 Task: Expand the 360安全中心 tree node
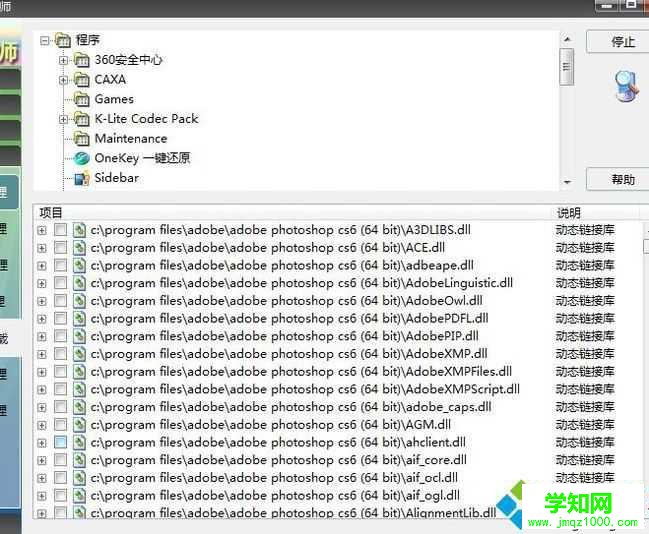tap(63, 60)
